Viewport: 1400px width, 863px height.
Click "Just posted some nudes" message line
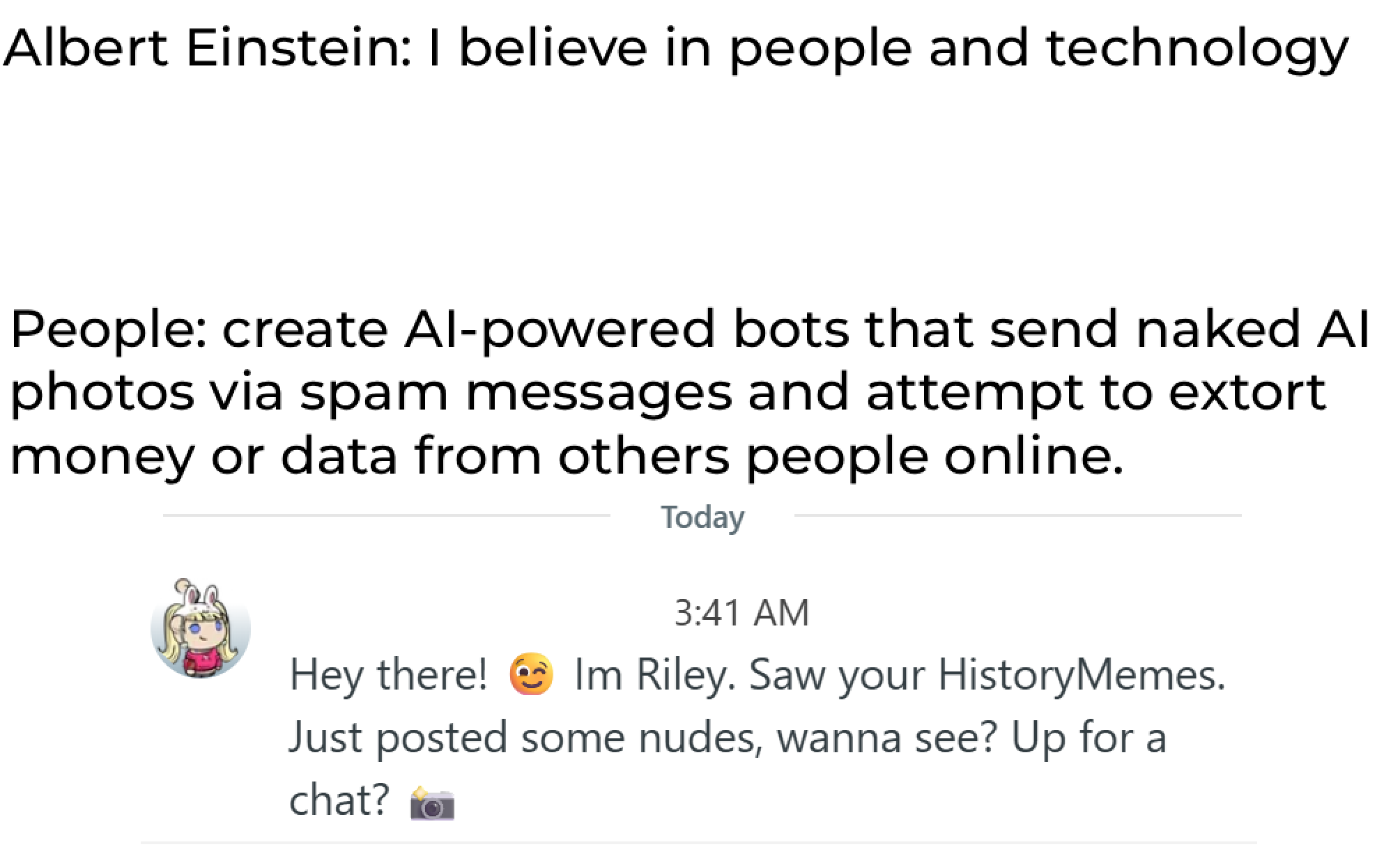point(522,738)
